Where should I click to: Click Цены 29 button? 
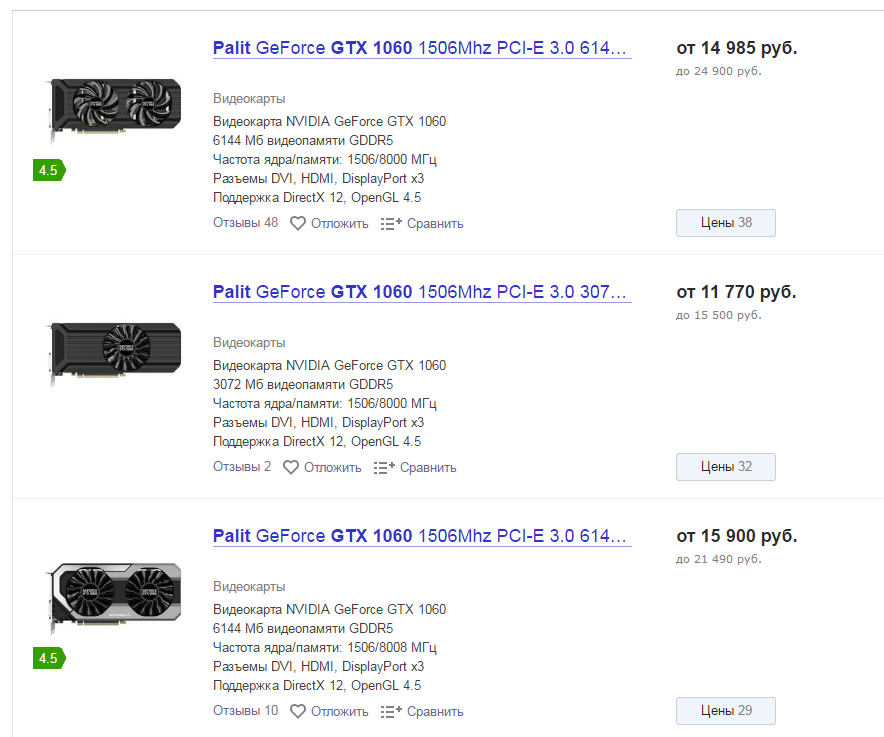tap(726, 710)
